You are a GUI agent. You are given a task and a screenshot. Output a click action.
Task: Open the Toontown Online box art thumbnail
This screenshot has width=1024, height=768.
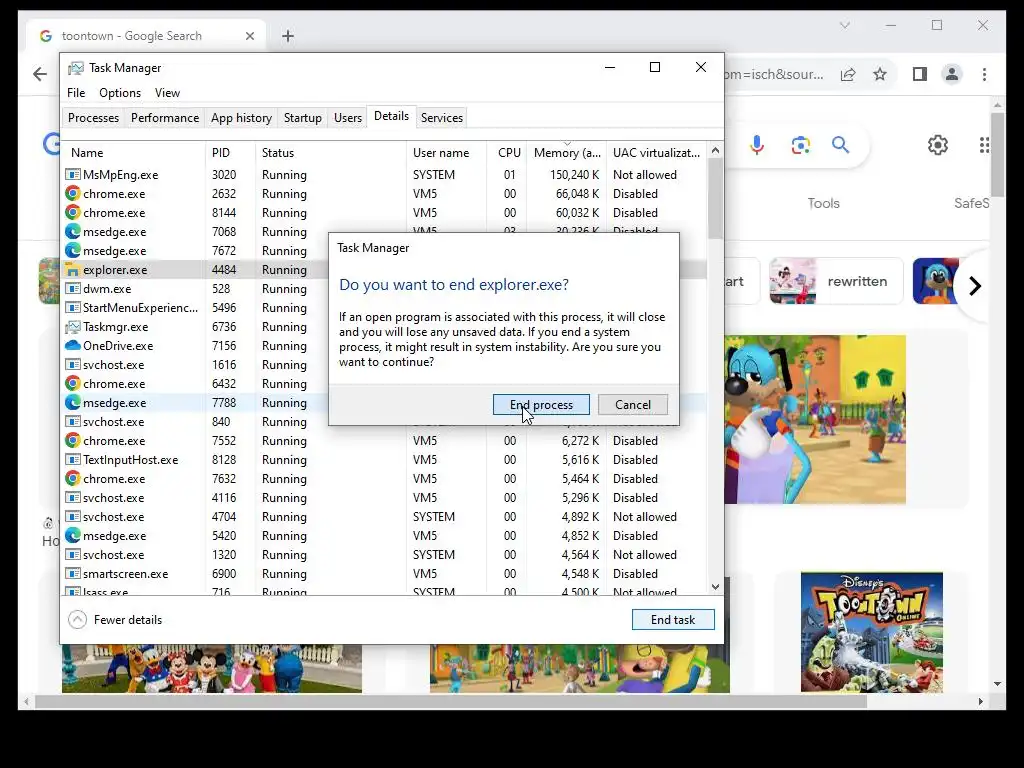[871, 632]
